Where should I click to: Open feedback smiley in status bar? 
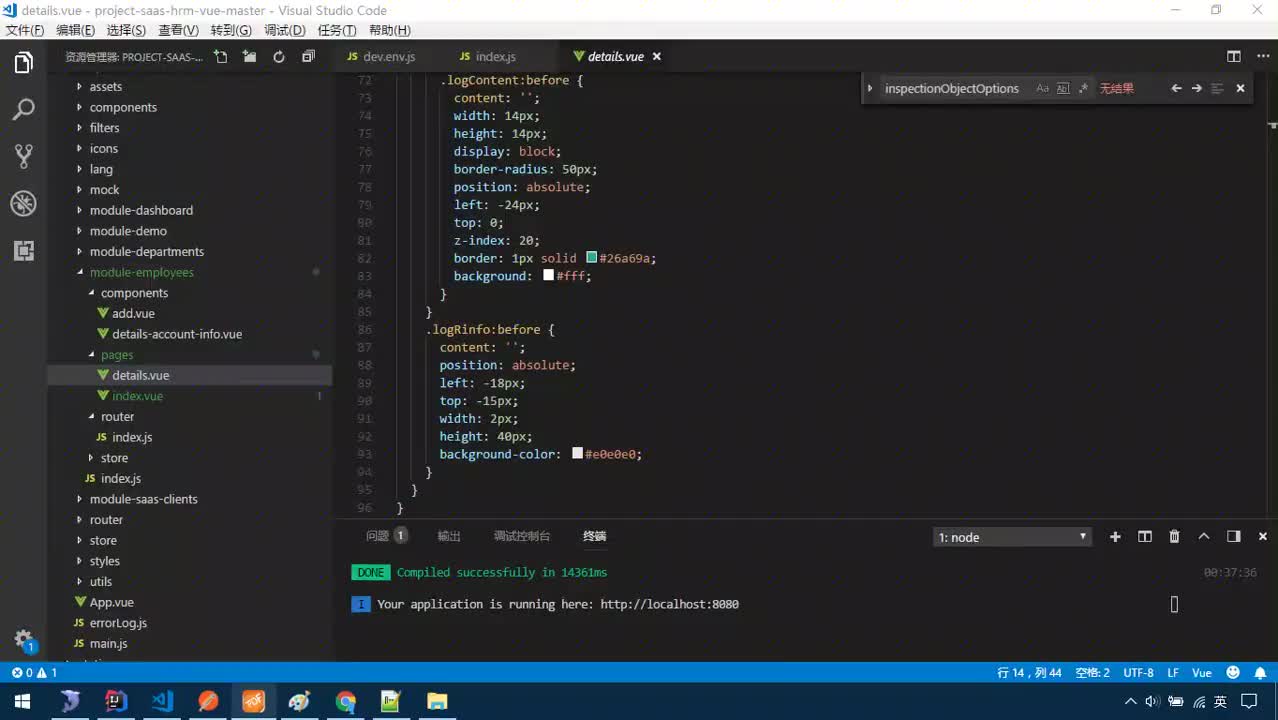click(x=1233, y=673)
